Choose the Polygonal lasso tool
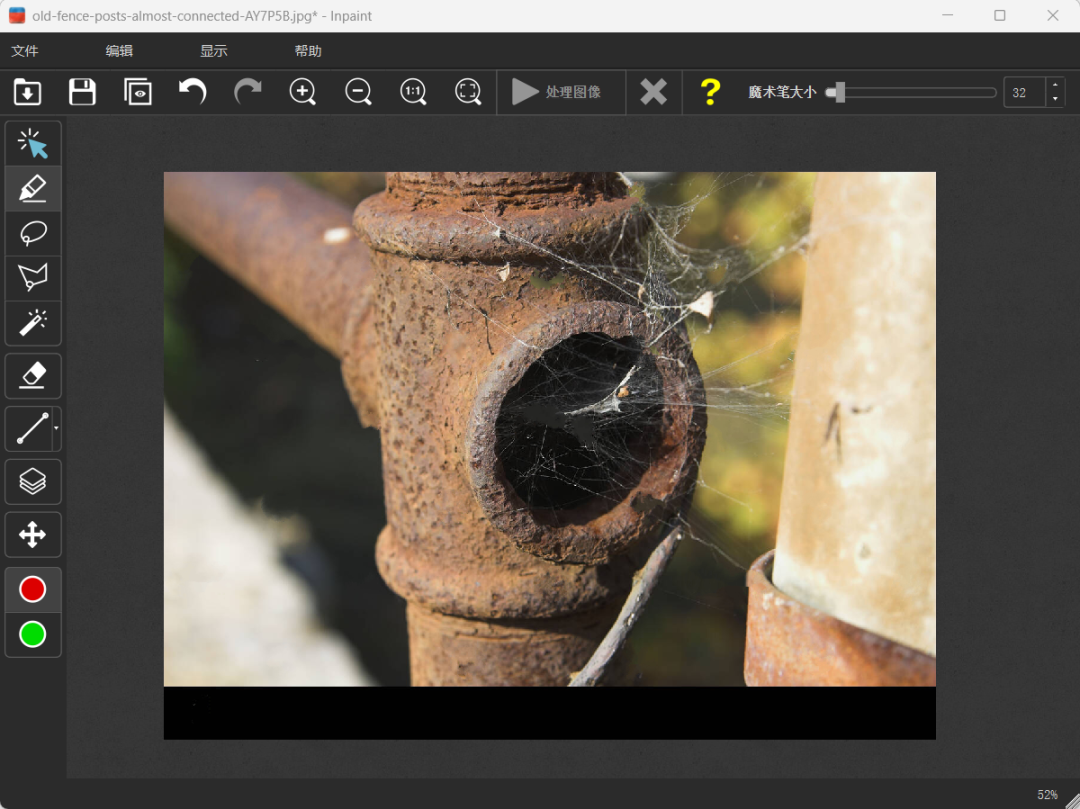 pos(33,278)
